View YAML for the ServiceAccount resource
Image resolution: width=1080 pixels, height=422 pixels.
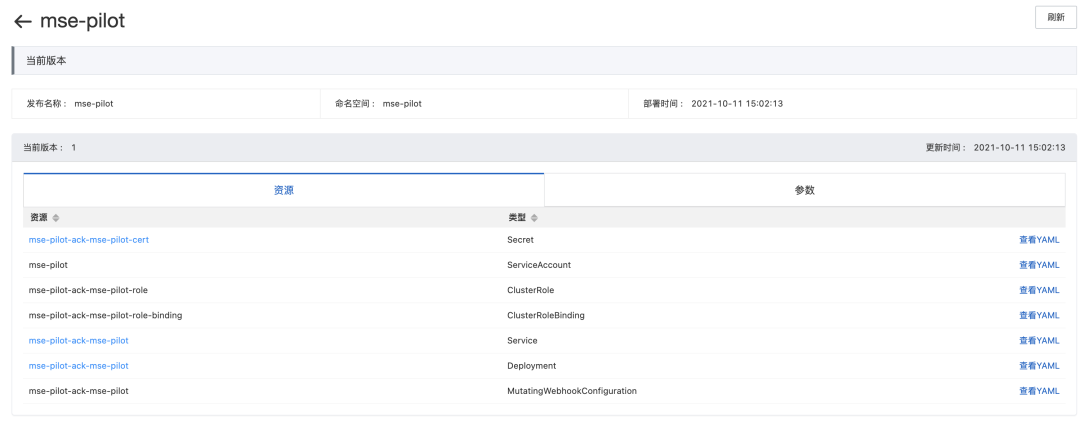(1038, 265)
